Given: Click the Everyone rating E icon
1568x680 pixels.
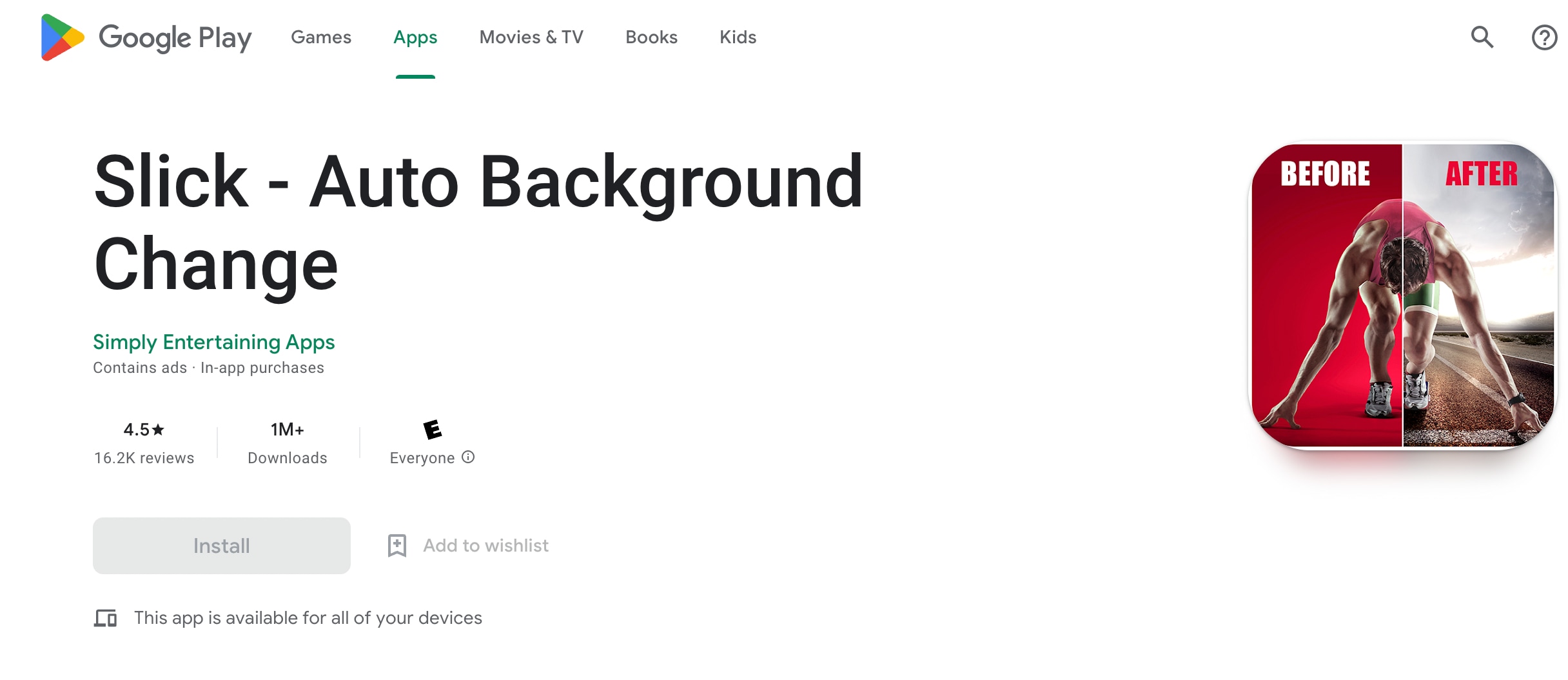Looking at the screenshot, I should pos(432,429).
